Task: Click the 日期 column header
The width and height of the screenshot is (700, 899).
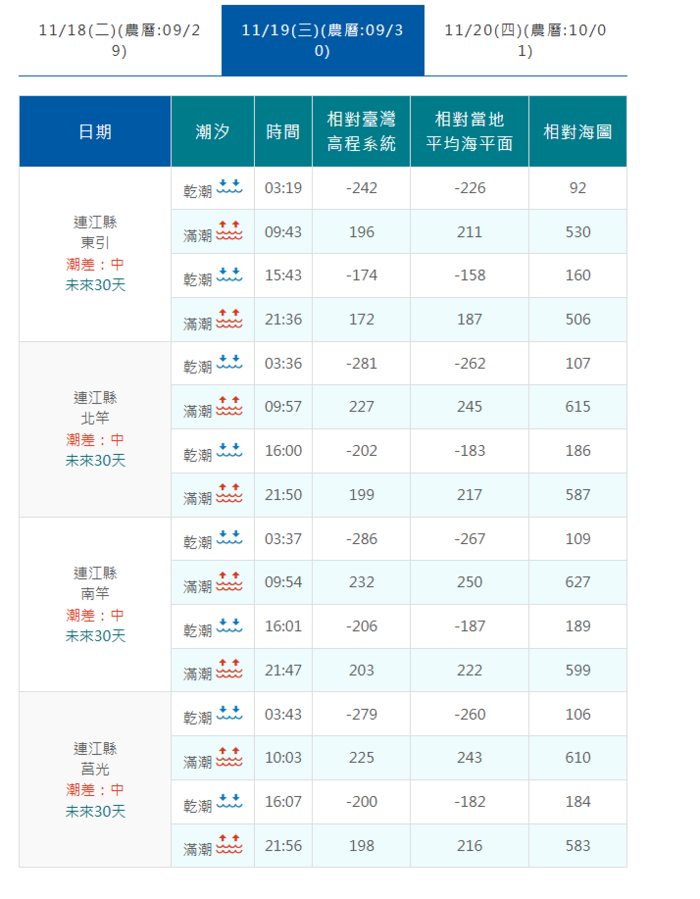Action: pos(95,132)
